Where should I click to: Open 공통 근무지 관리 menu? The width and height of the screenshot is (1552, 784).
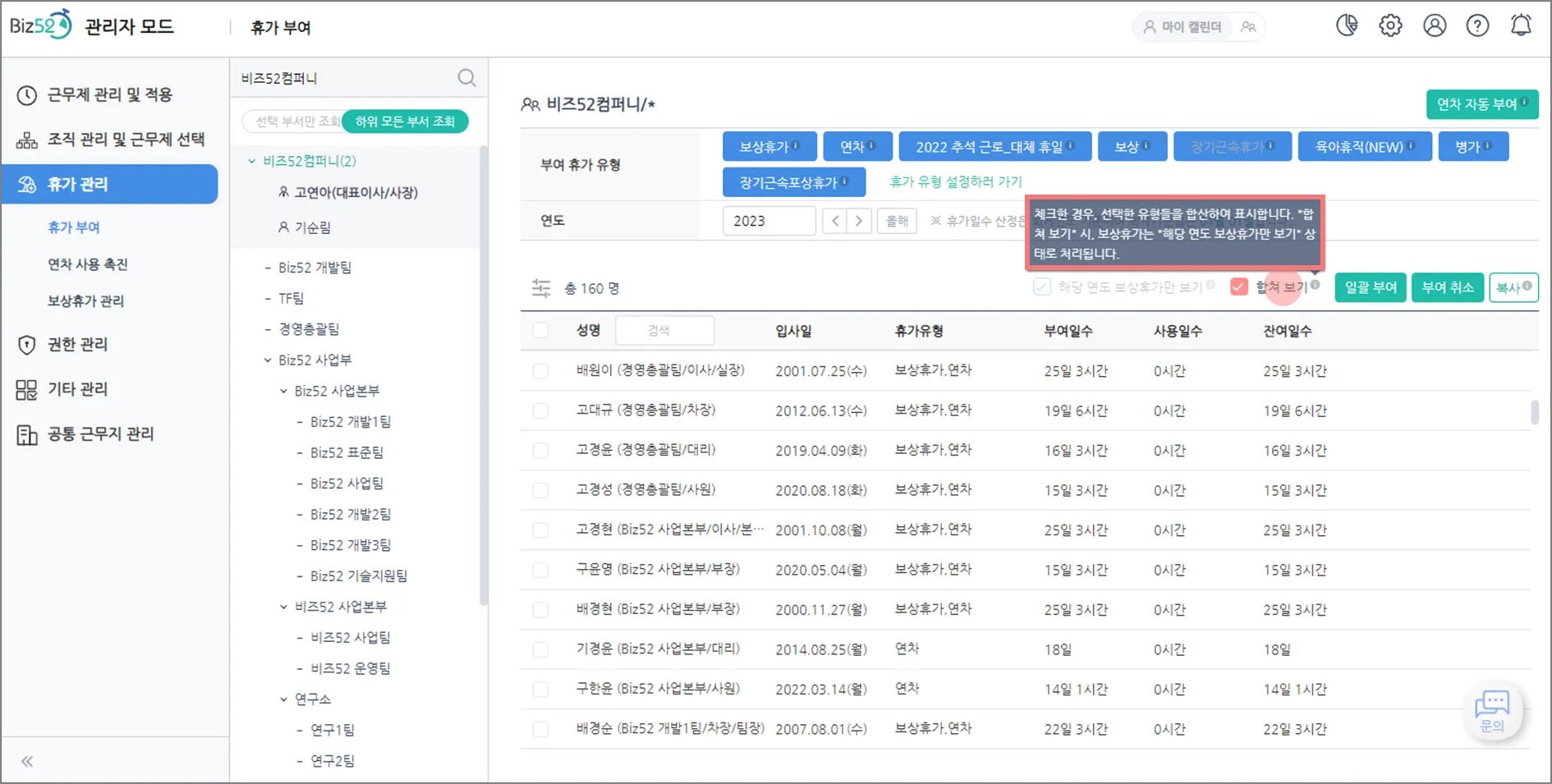[100, 433]
